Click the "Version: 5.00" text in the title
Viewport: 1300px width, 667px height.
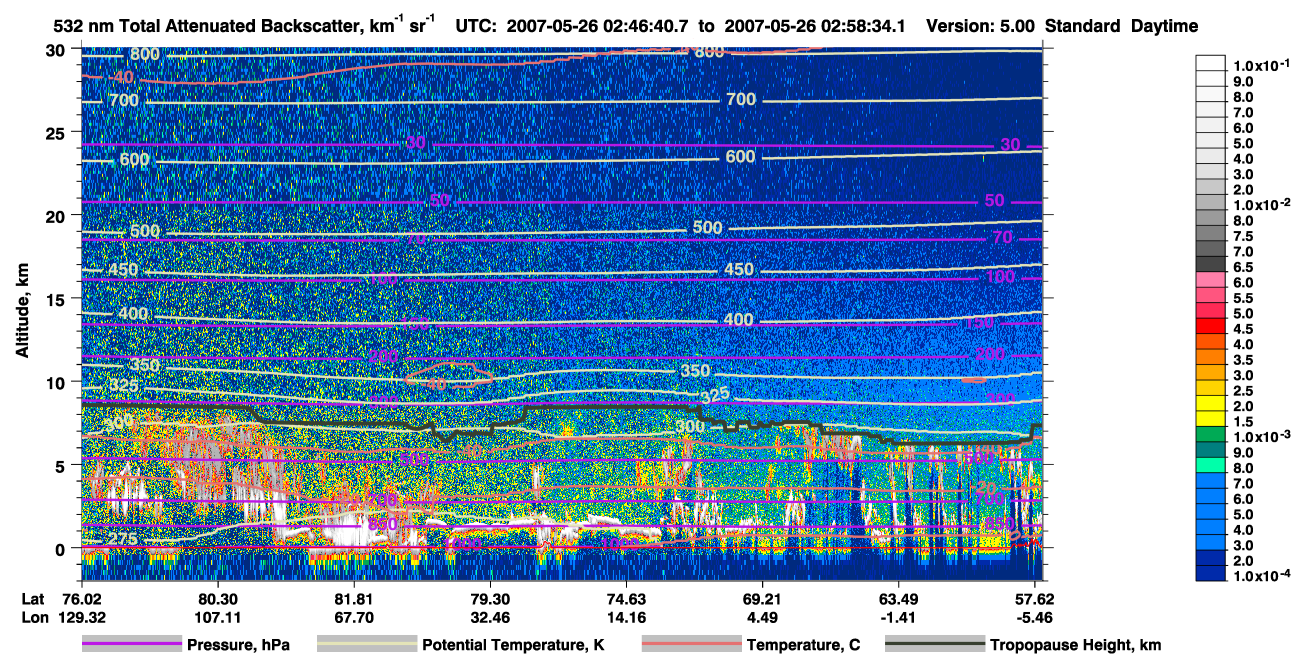coord(982,25)
